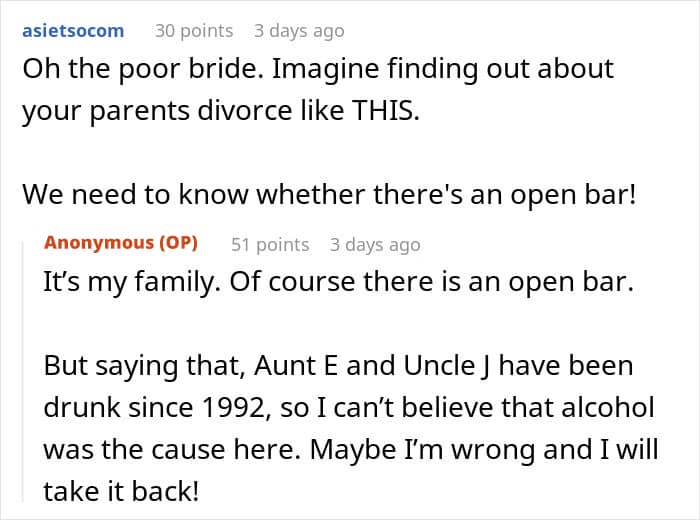This screenshot has height=520, width=700.
Task: Click the 30 points score on asietsocom's comment
Action: [194, 31]
